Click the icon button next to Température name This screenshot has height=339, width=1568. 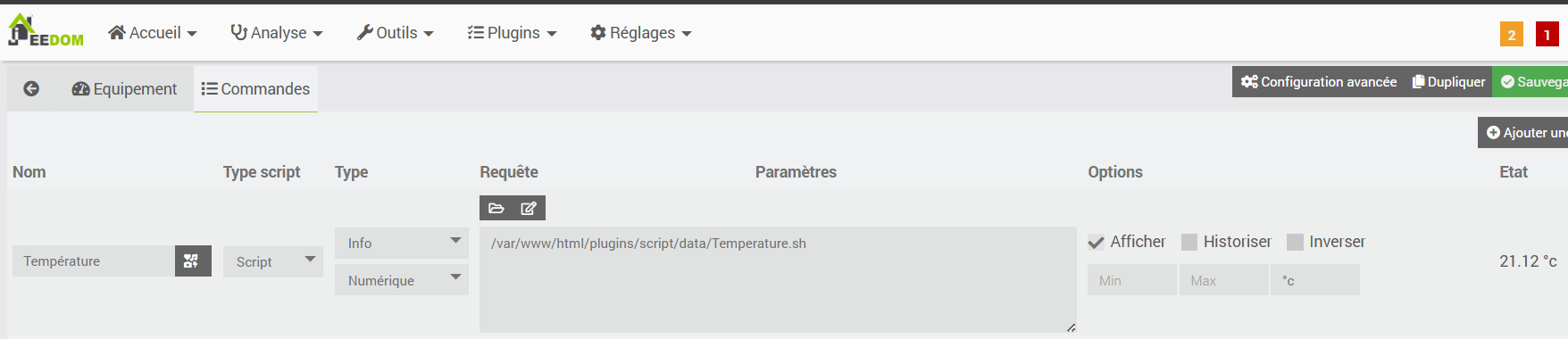pos(193,261)
